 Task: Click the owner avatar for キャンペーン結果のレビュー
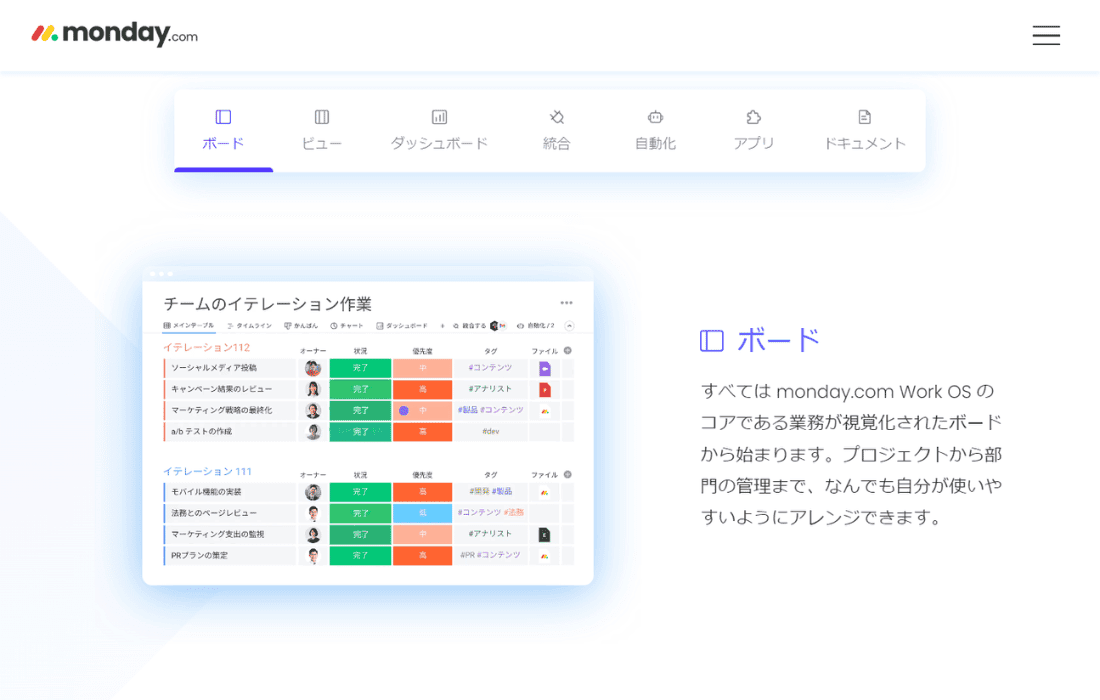coord(313,389)
